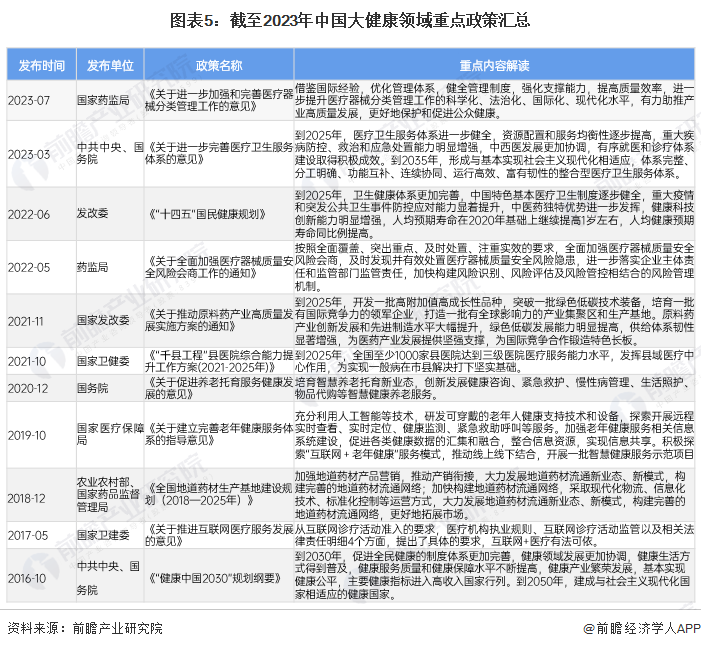Click the 2023-07 row content description
This screenshot has height=649, width=701.
(494, 101)
